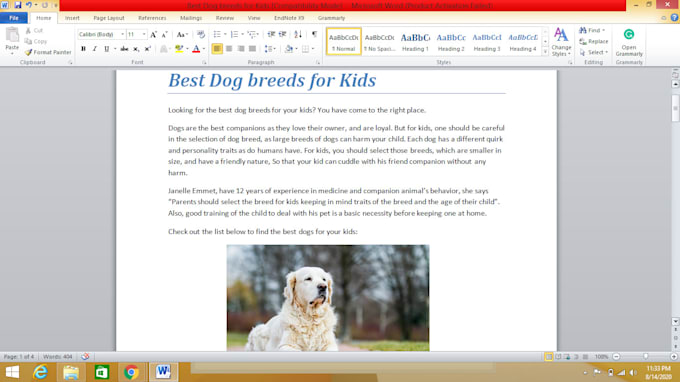
Task: Open the Change Case dropdown
Action: (182, 34)
